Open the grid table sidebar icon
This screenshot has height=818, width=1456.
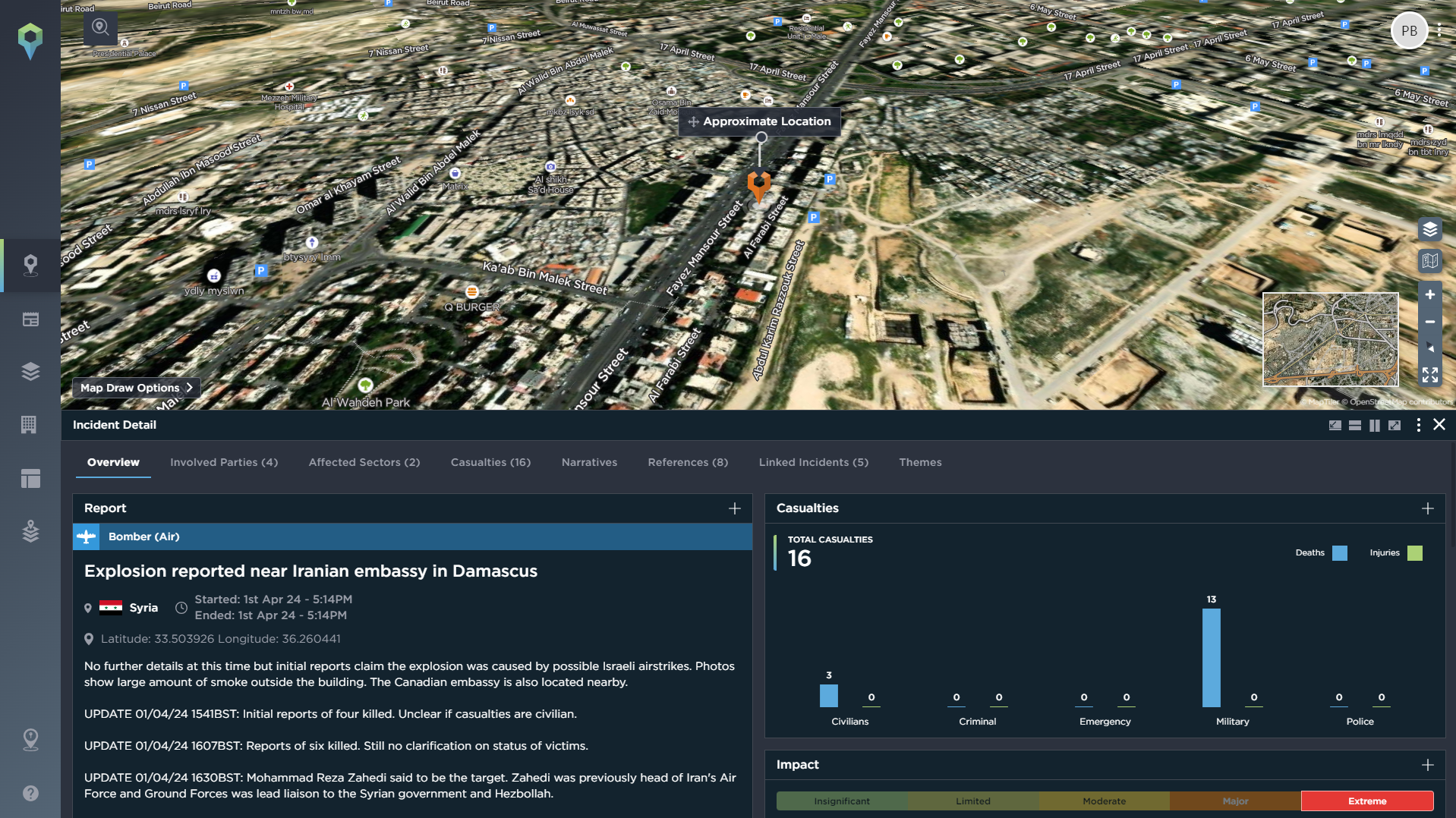(29, 424)
